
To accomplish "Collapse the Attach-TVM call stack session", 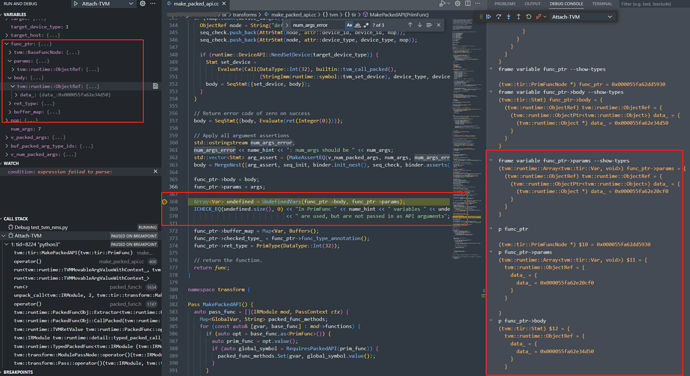I will [x=4, y=236].
